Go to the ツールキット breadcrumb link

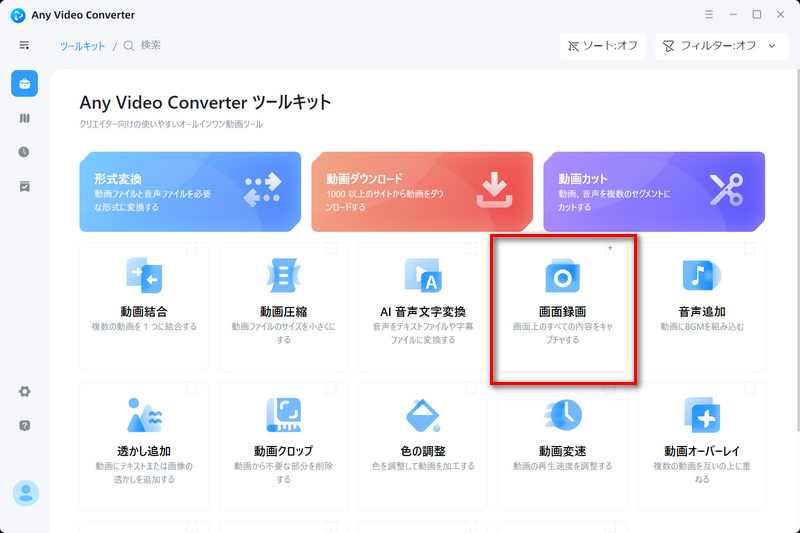point(82,46)
